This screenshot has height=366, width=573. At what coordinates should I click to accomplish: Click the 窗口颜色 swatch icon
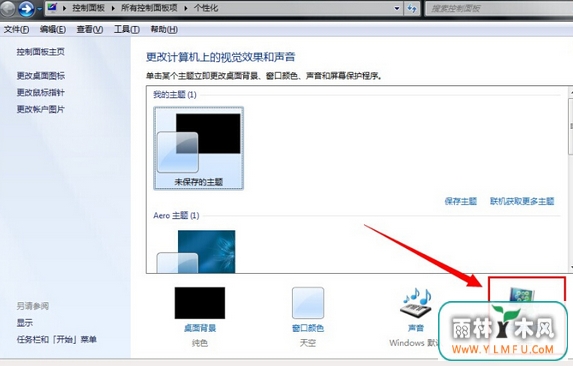click(308, 303)
